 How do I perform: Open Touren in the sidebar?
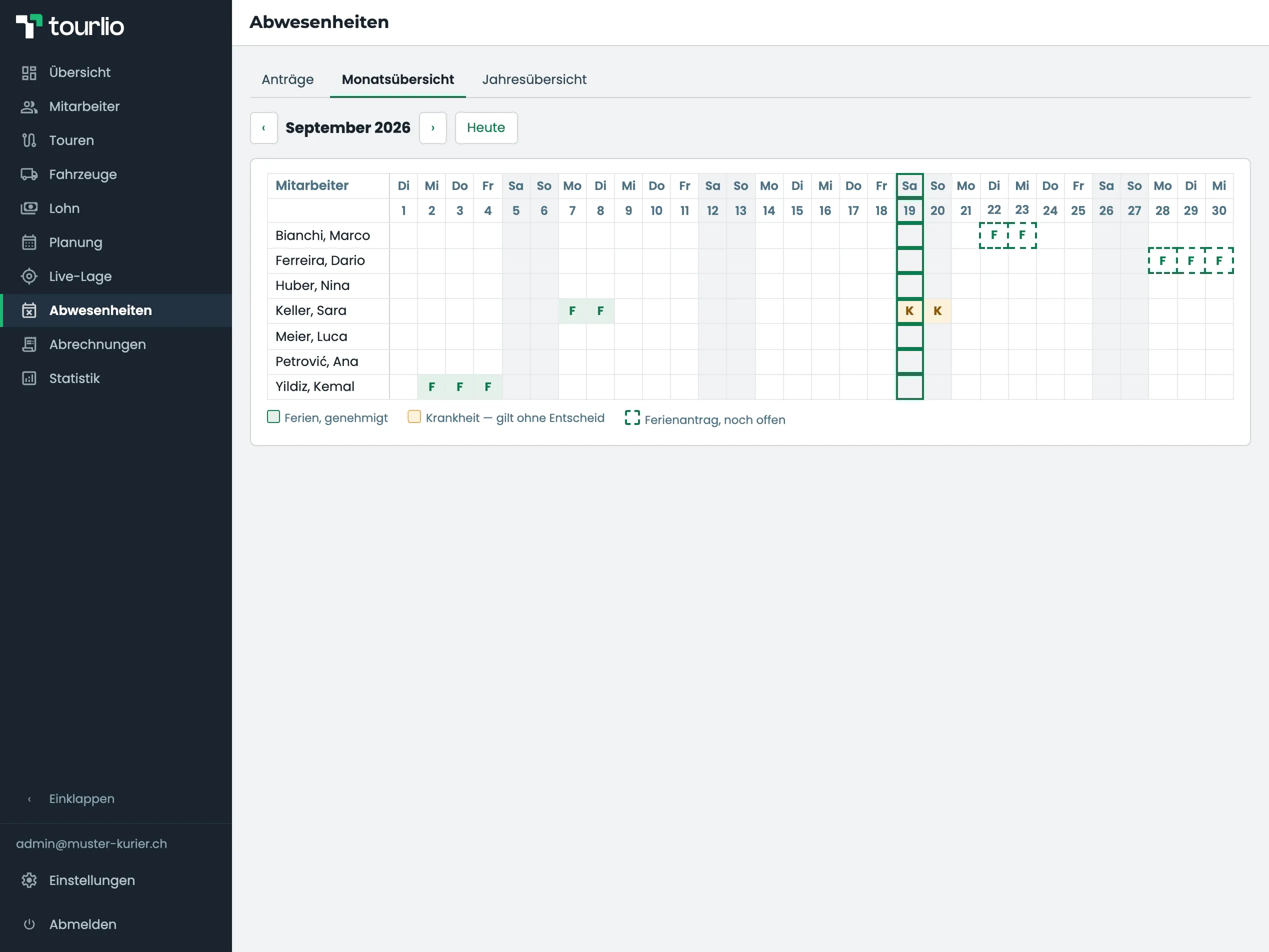[116, 140]
